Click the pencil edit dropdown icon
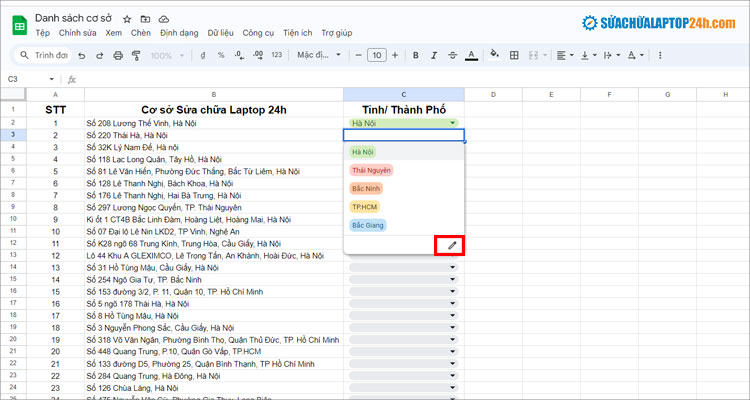This screenshot has height=400, width=750. (x=452, y=245)
